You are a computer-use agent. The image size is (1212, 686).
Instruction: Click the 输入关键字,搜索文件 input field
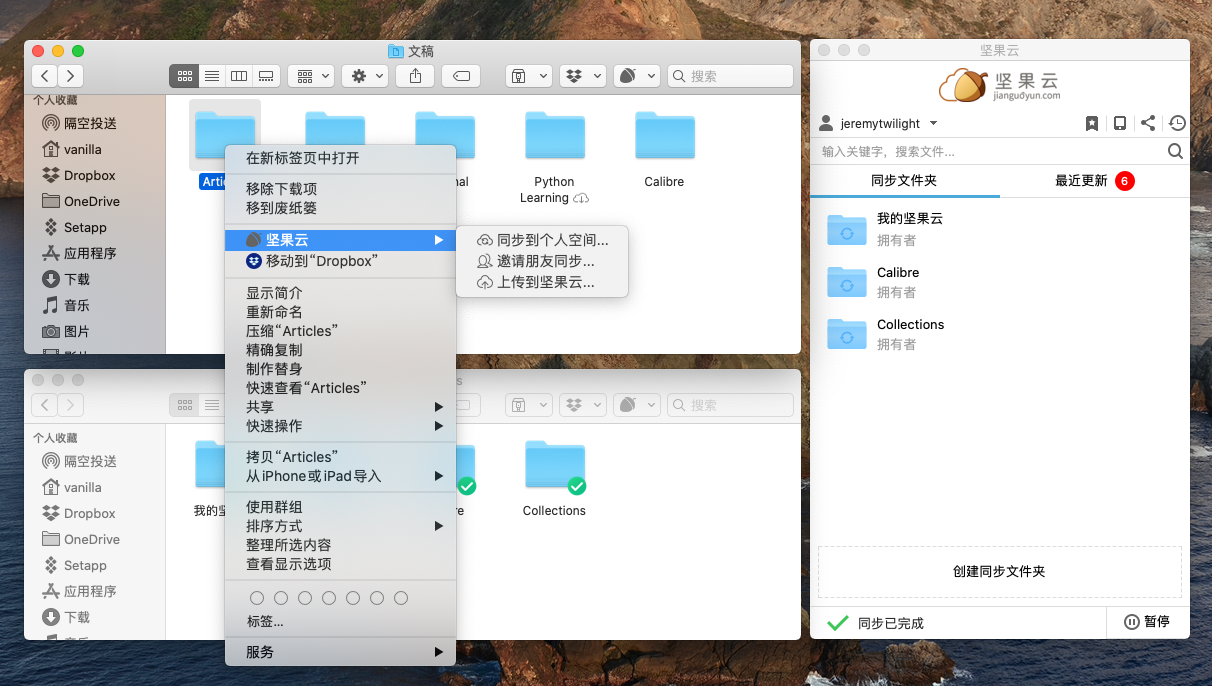[x=990, y=151]
